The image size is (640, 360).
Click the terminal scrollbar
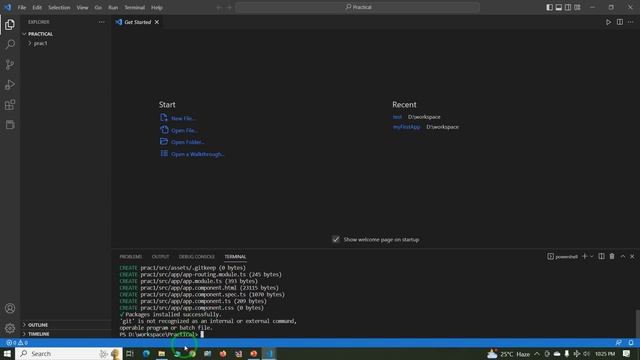(637, 323)
